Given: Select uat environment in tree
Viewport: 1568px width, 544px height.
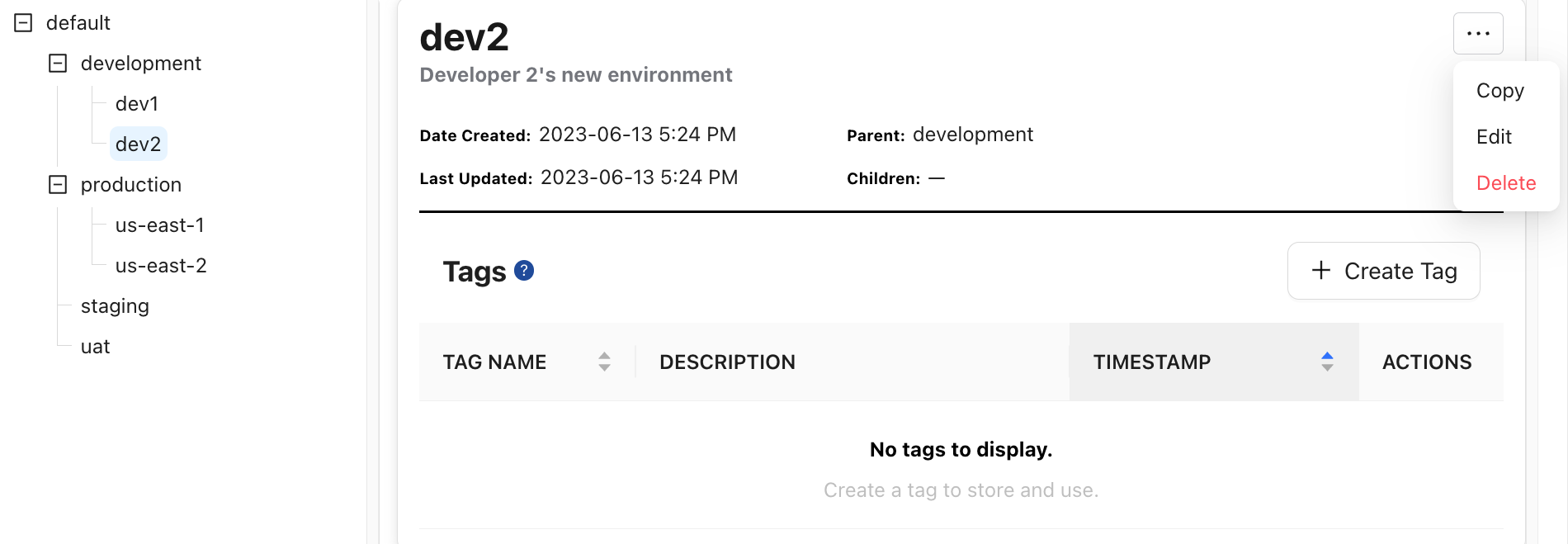Looking at the screenshot, I should [x=95, y=347].
